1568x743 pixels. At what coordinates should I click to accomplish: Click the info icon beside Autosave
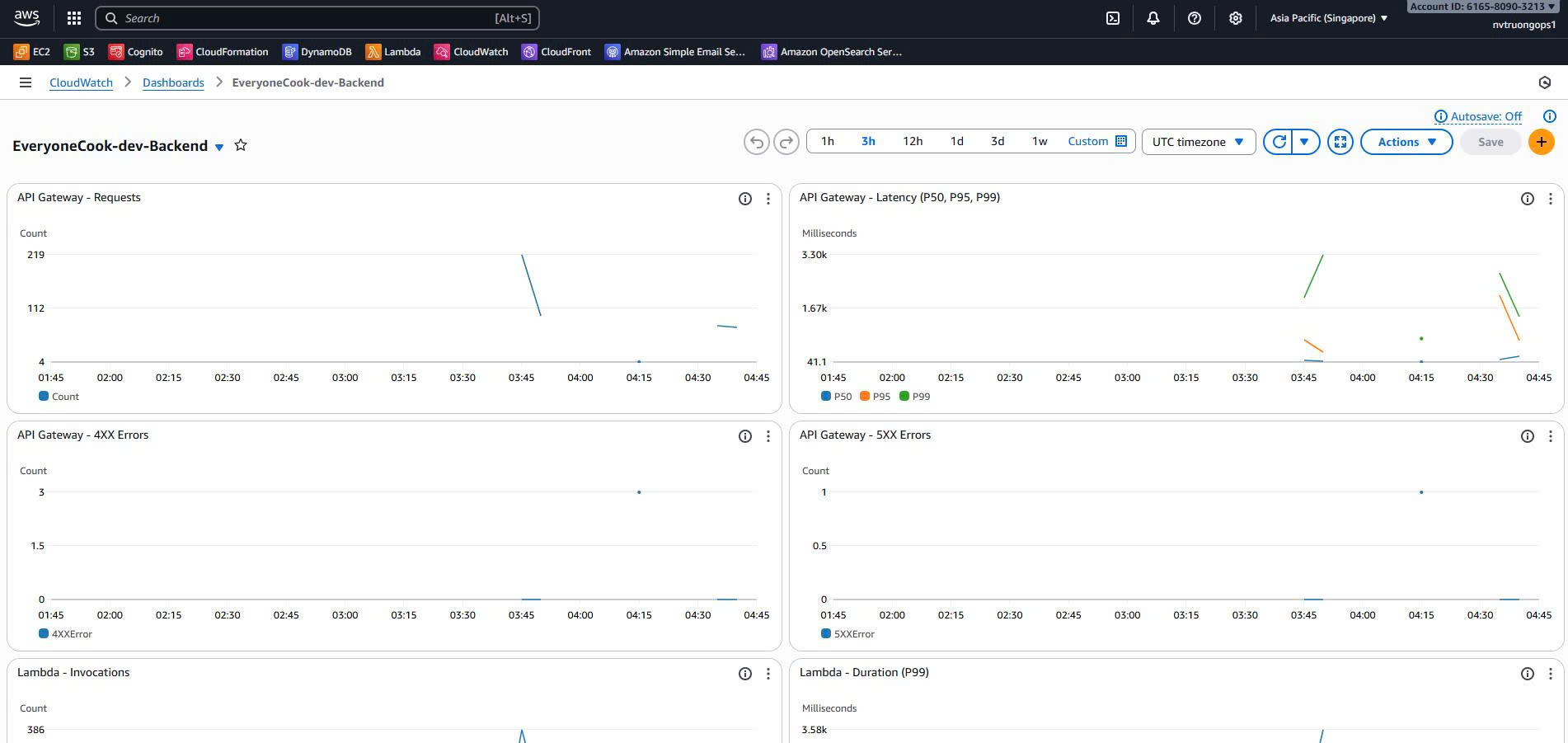point(1550,116)
